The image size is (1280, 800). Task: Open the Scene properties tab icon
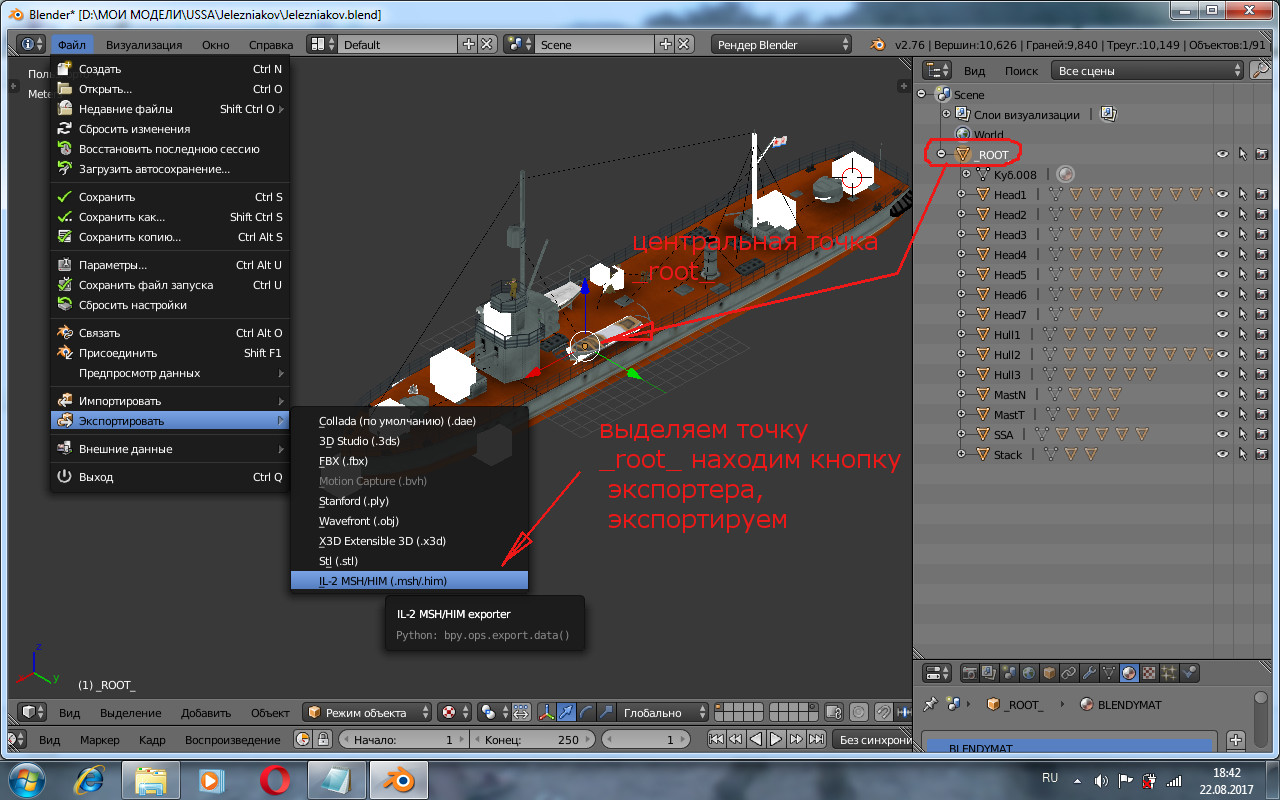tap(1009, 673)
